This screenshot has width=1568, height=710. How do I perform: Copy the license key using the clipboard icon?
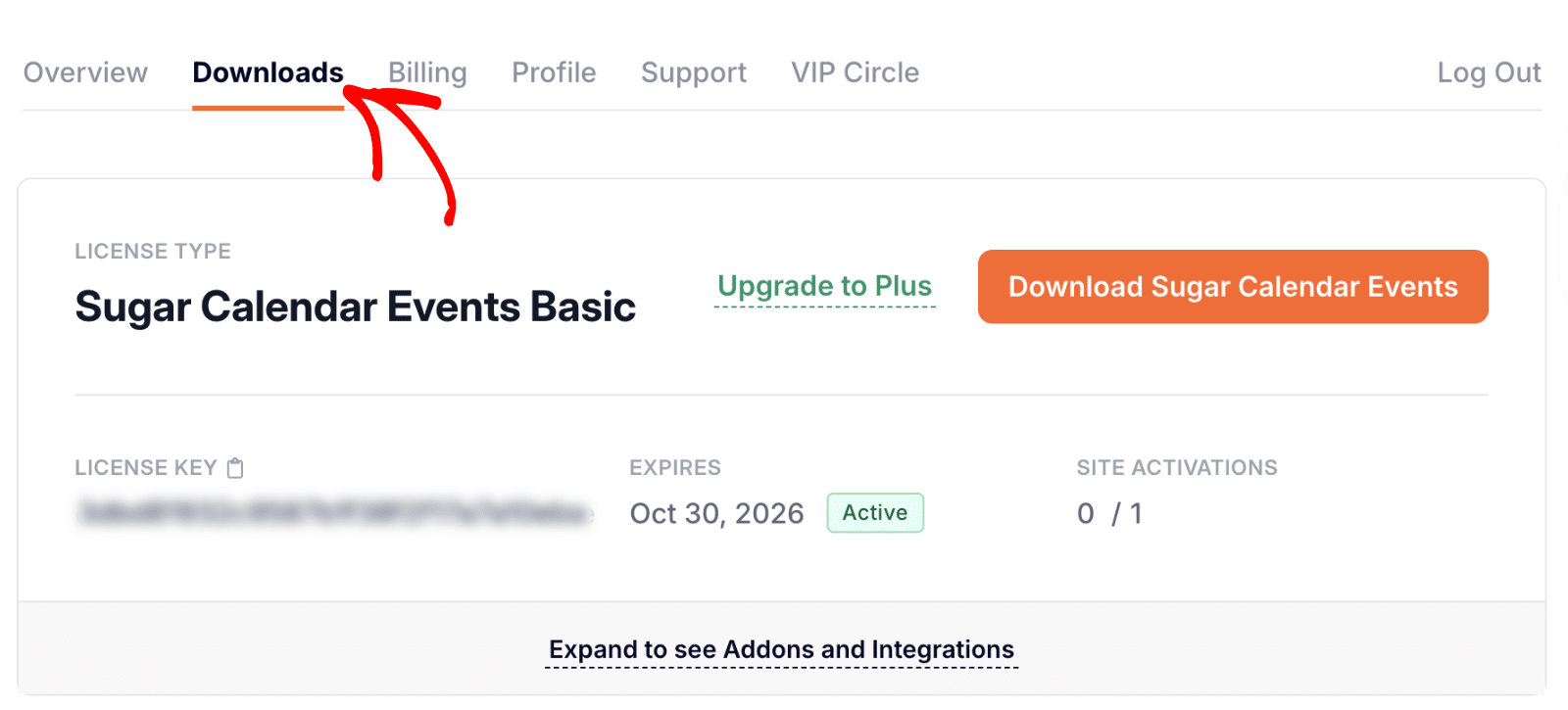click(234, 467)
